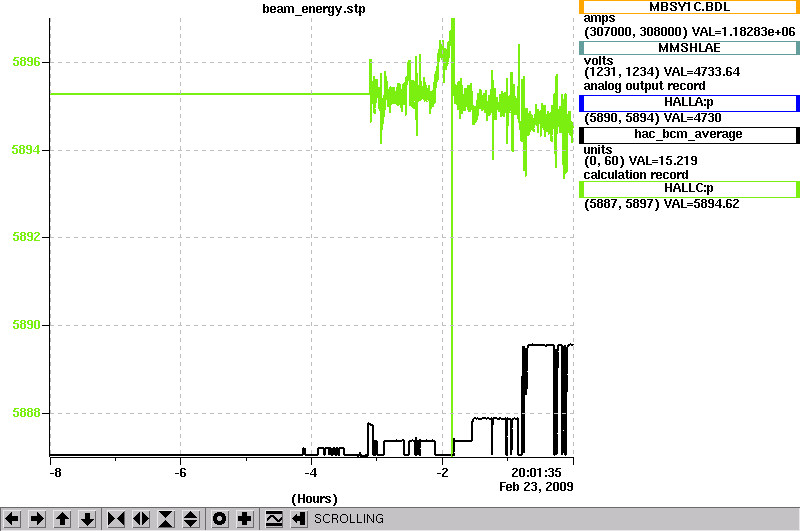Select the HALLC:p legend entry
800x531 pixels.
689,189
